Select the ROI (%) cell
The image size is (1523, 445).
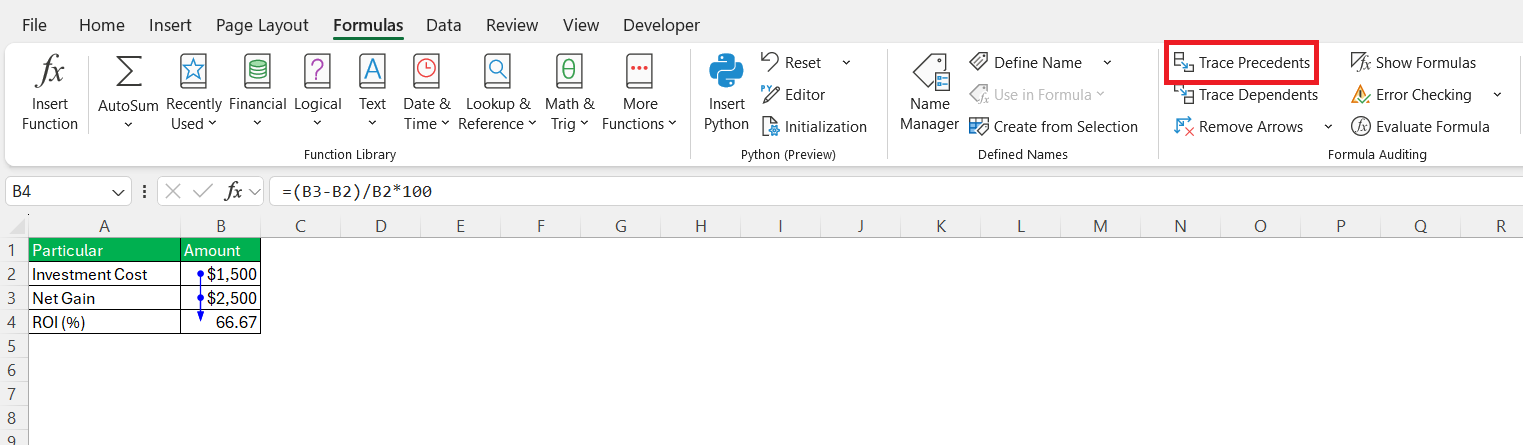(105, 322)
